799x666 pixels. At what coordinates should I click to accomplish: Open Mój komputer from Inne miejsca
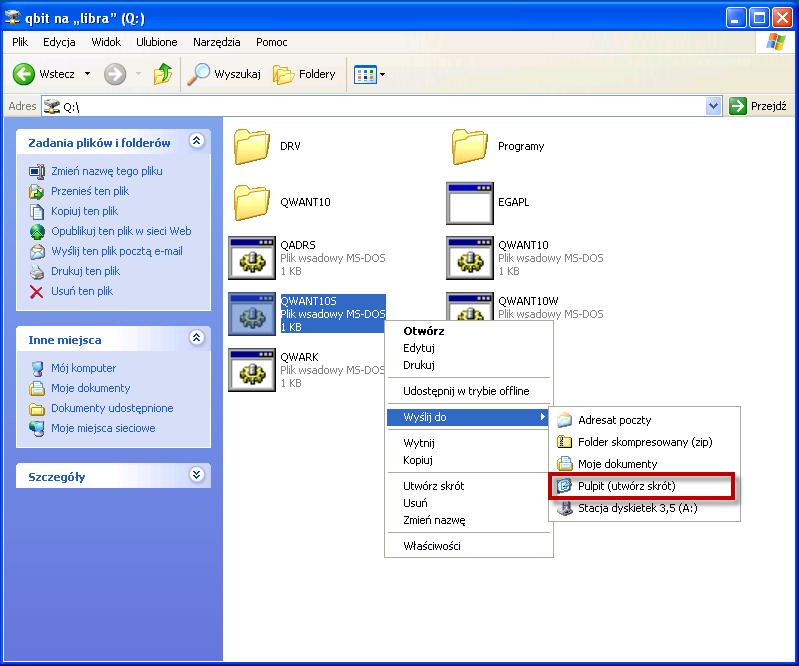click(x=84, y=368)
